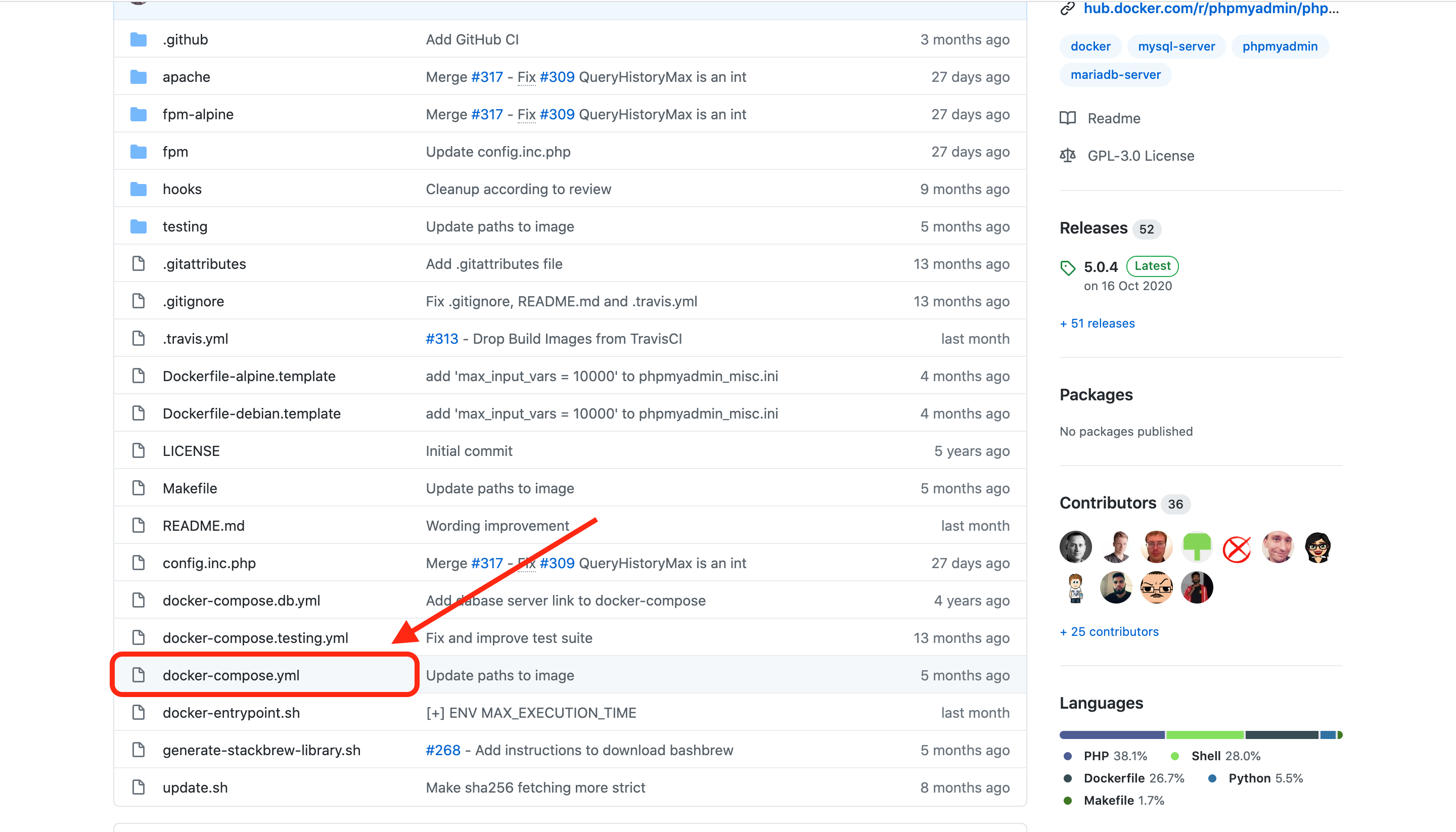
Task: Click the Readme book icon
Action: [x=1067, y=118]
